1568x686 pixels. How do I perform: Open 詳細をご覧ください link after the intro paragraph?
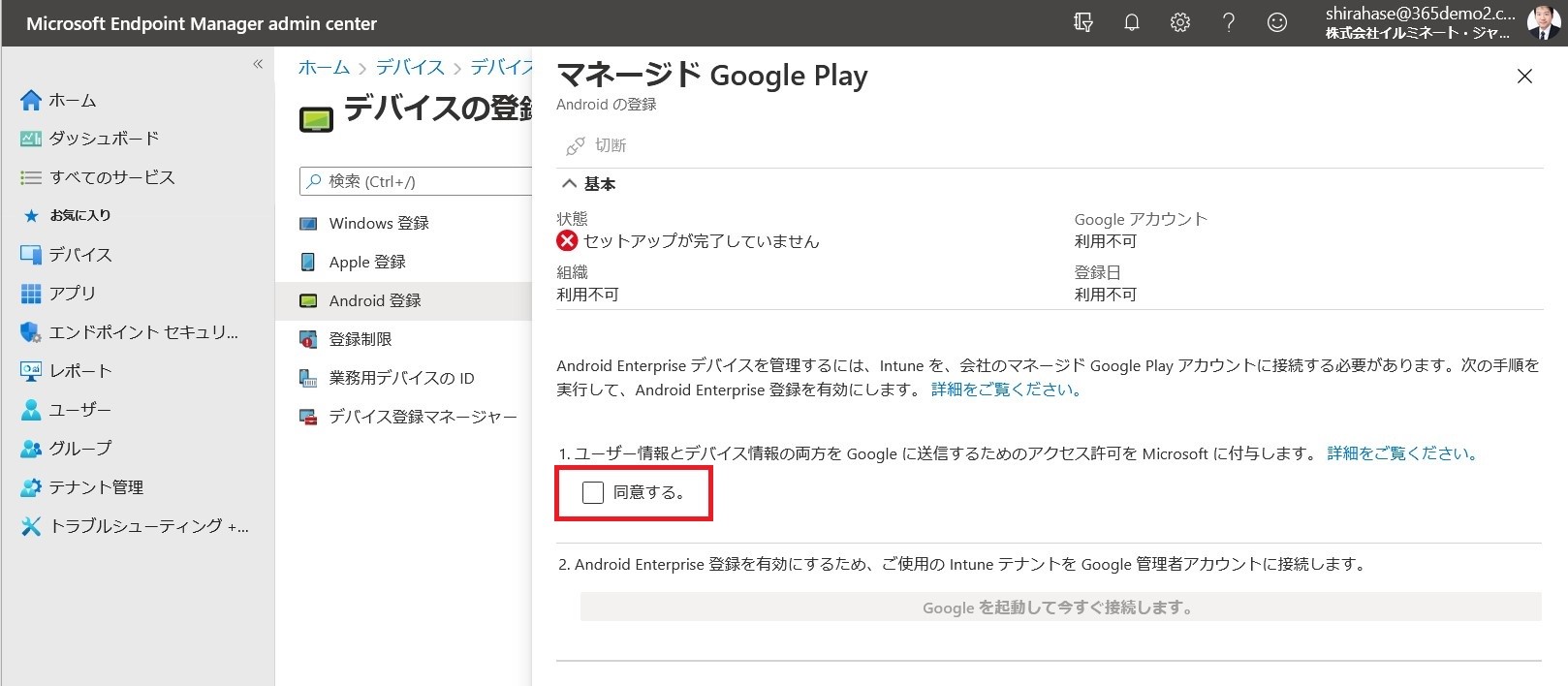click(1006, 390)
